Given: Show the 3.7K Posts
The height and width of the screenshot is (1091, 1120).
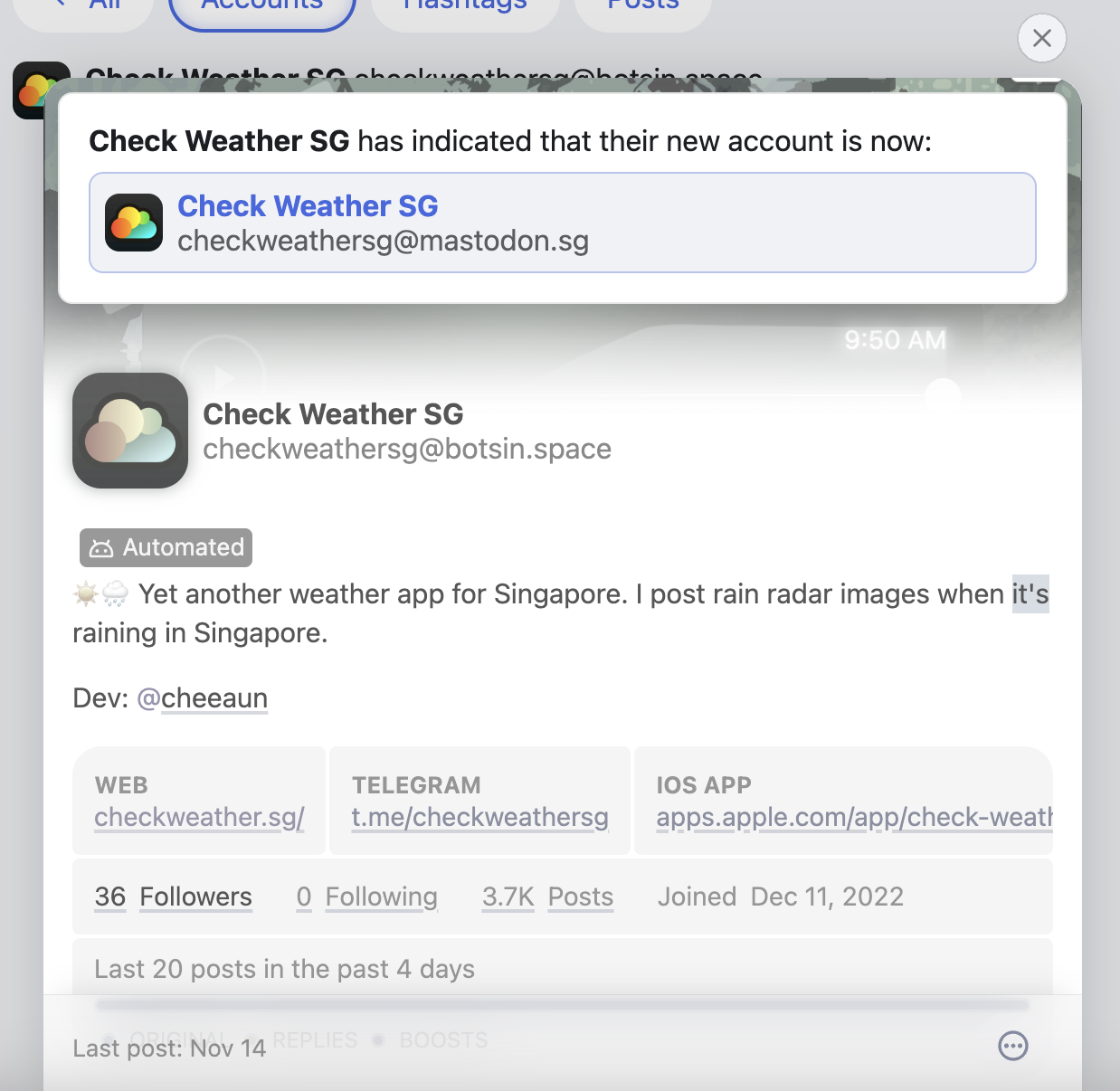Looking at the screenshot, I should (x=547, y=897).
